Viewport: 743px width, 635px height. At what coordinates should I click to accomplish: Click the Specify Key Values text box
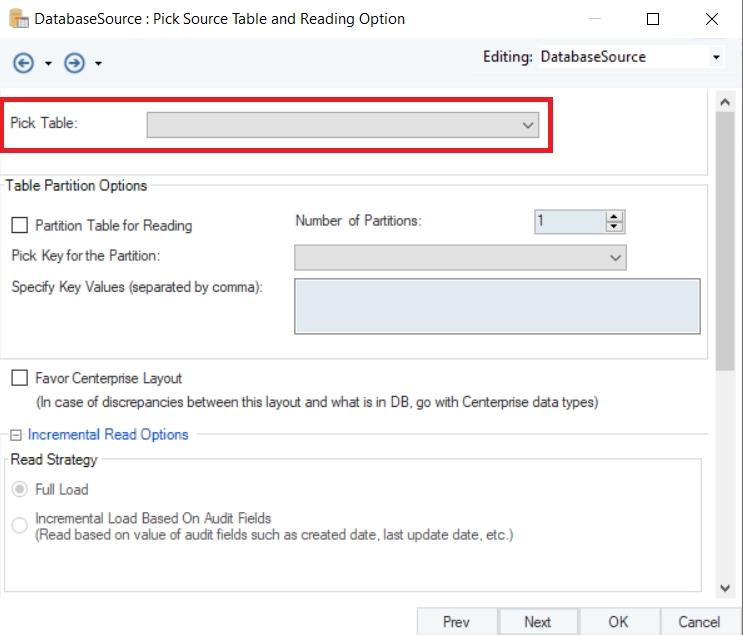pyautogui.click(x=496, y=305)
